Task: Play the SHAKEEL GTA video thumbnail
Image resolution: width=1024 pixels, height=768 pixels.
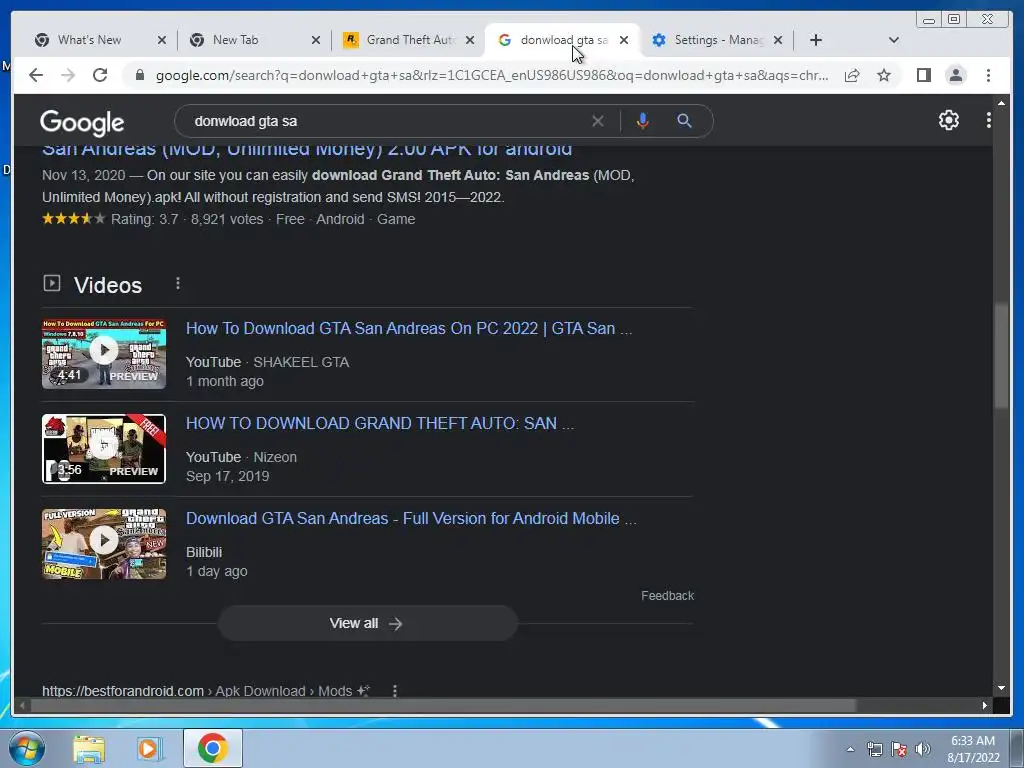Action: click(104, 354)
